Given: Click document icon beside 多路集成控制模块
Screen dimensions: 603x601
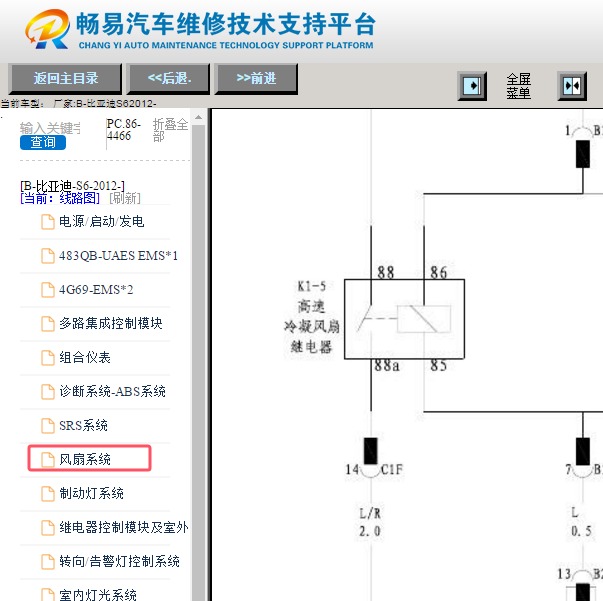Looking at the screenshot, I should click(48, 324).
